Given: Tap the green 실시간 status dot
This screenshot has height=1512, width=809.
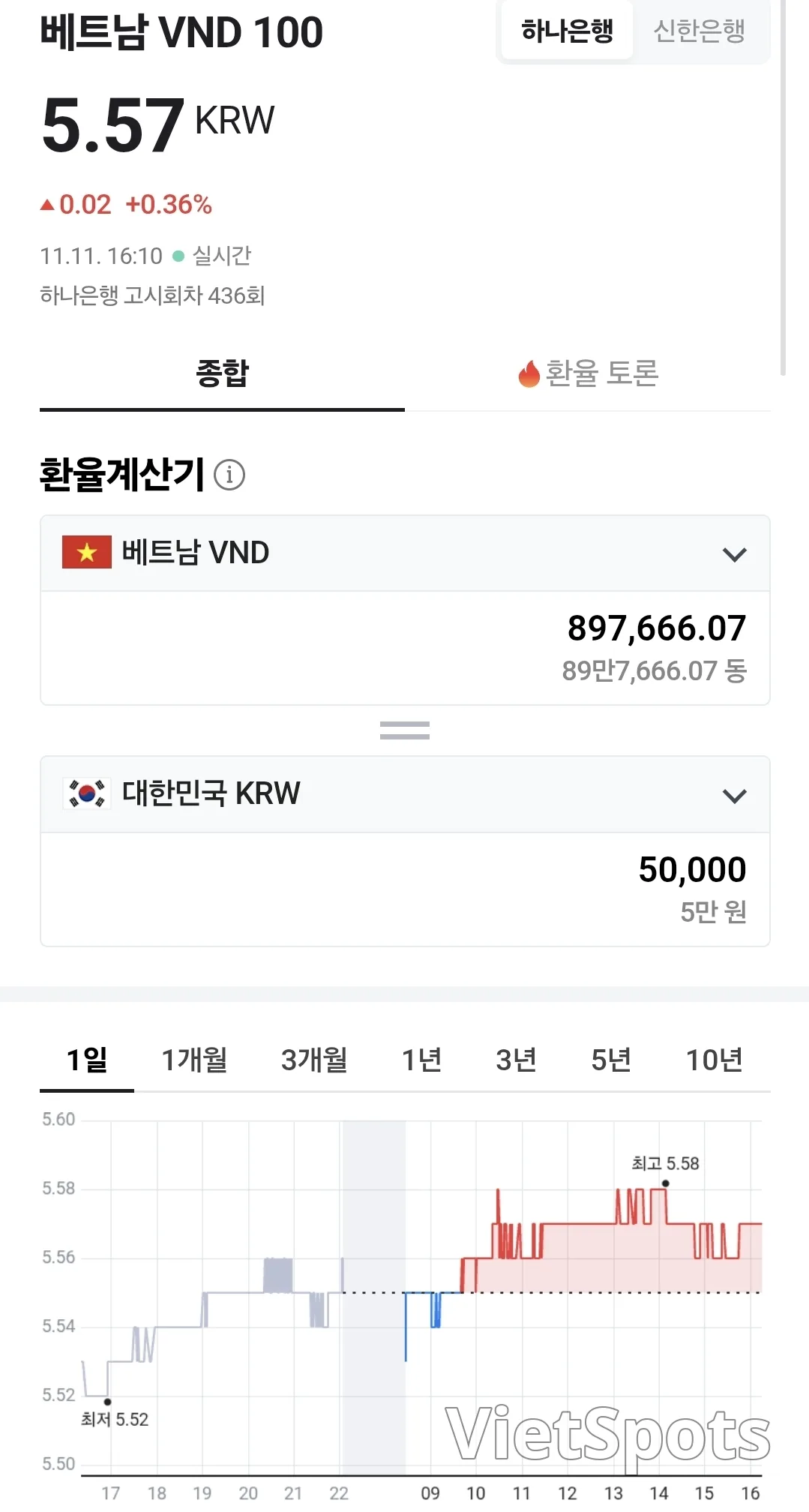Looking at the screenshot, I should [x=178, y=256].
